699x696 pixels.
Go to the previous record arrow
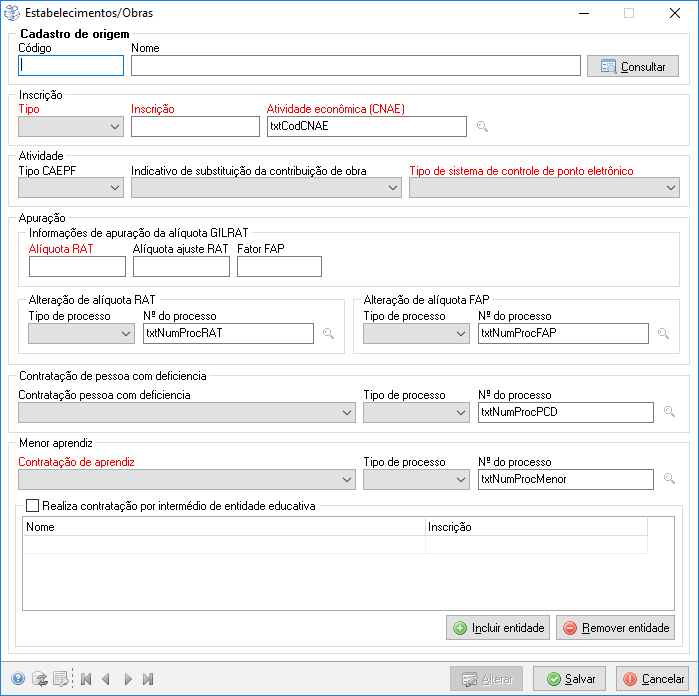click(106, 679)
